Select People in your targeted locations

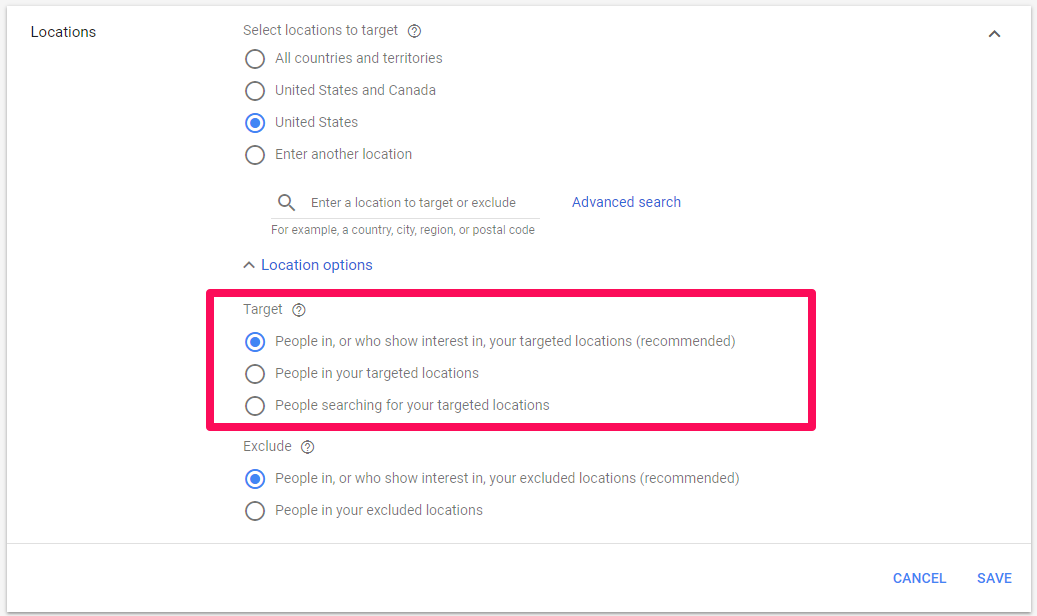point(256,374)
